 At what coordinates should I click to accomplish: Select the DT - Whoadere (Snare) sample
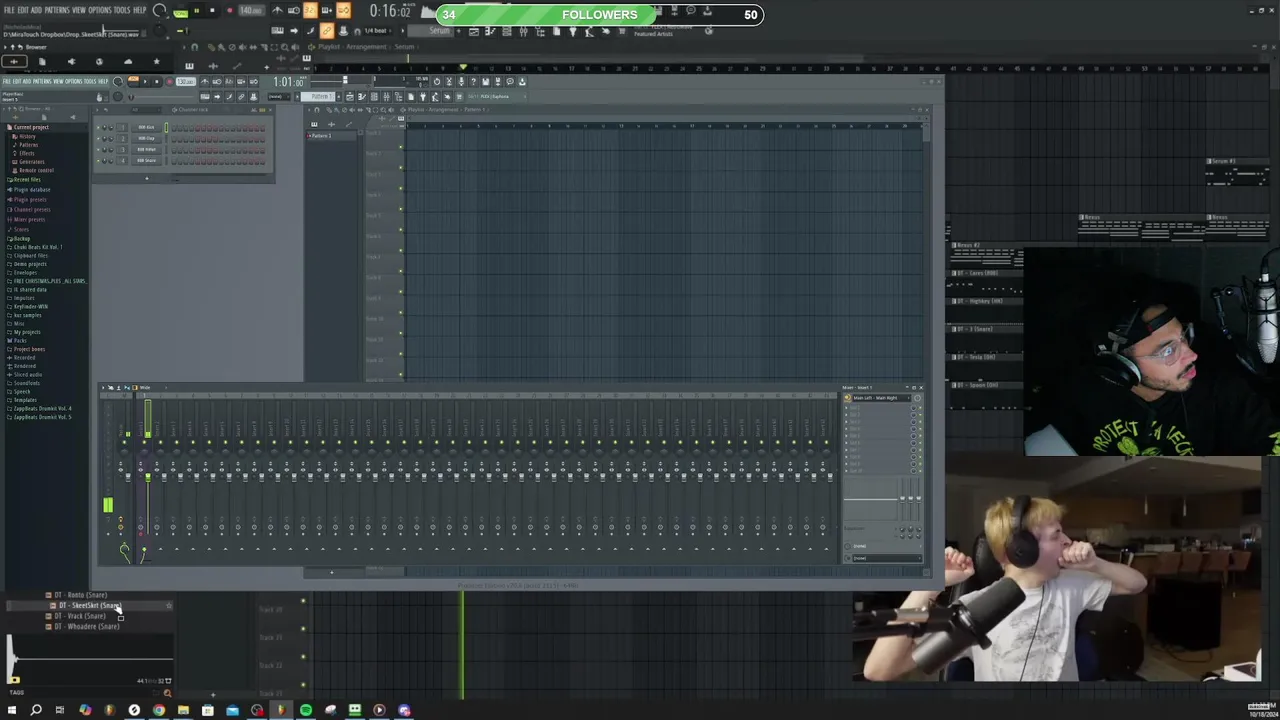86,626
